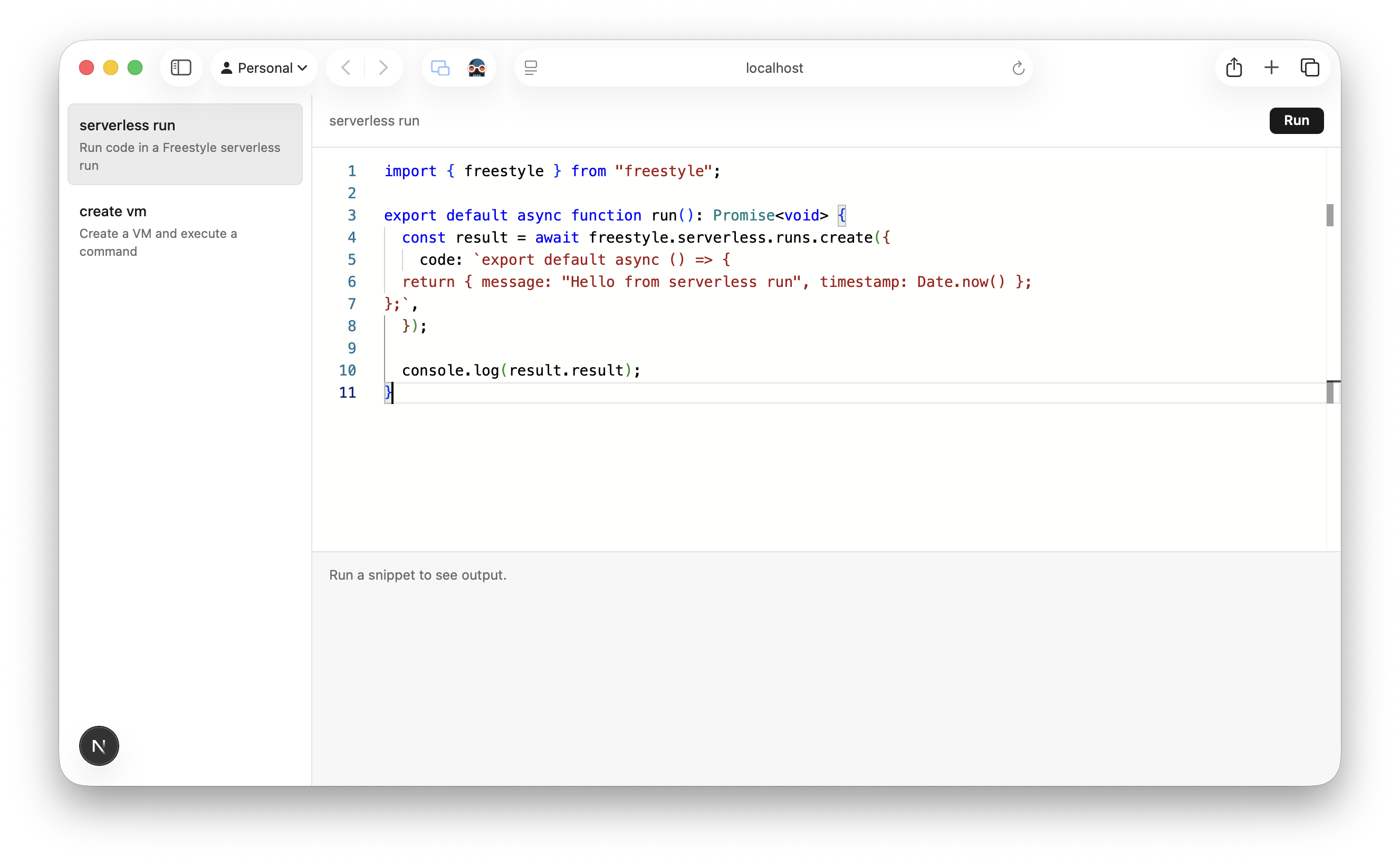Click the overlapping screens extension icon

440,68
